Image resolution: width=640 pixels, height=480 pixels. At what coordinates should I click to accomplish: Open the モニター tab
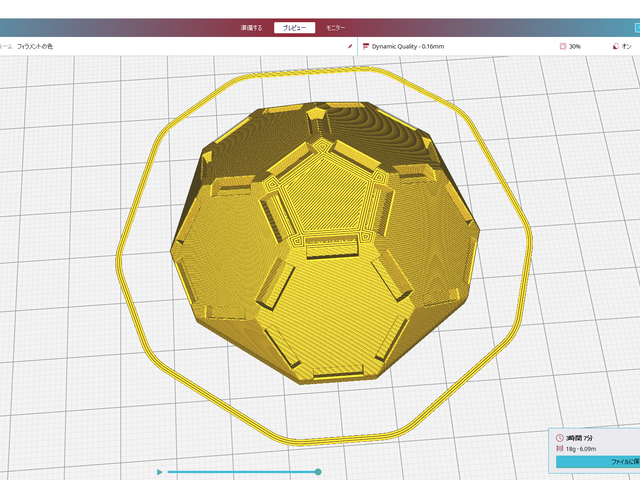coord(336,28)
